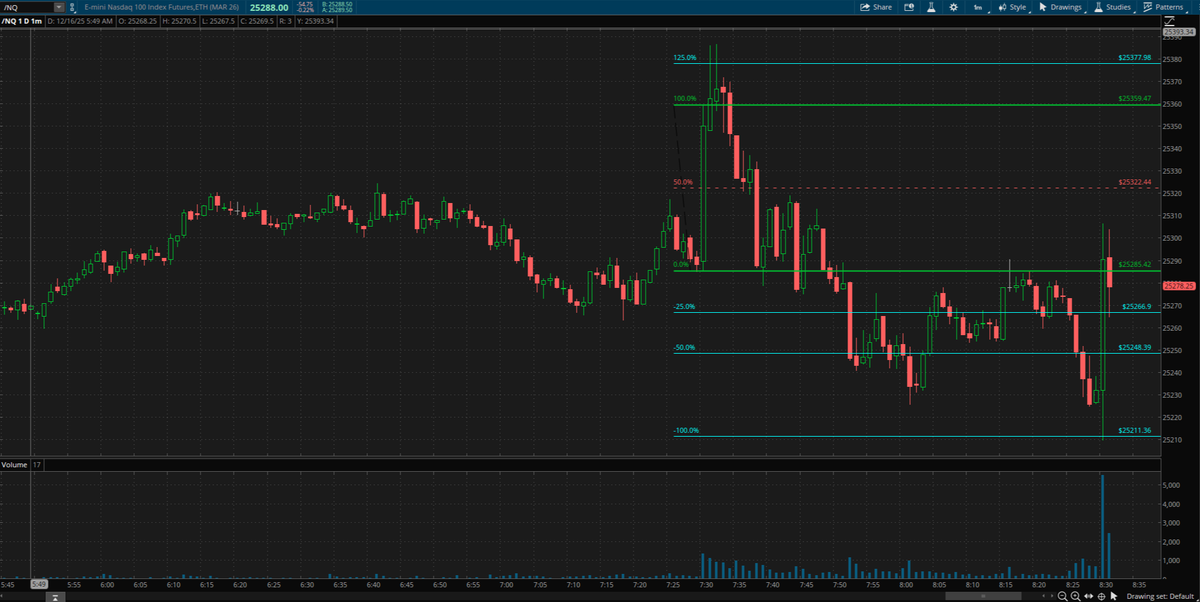Click the -25.0% Fibonacci level label
Screen dimensions: 1200x602
(x=684, y=307)
